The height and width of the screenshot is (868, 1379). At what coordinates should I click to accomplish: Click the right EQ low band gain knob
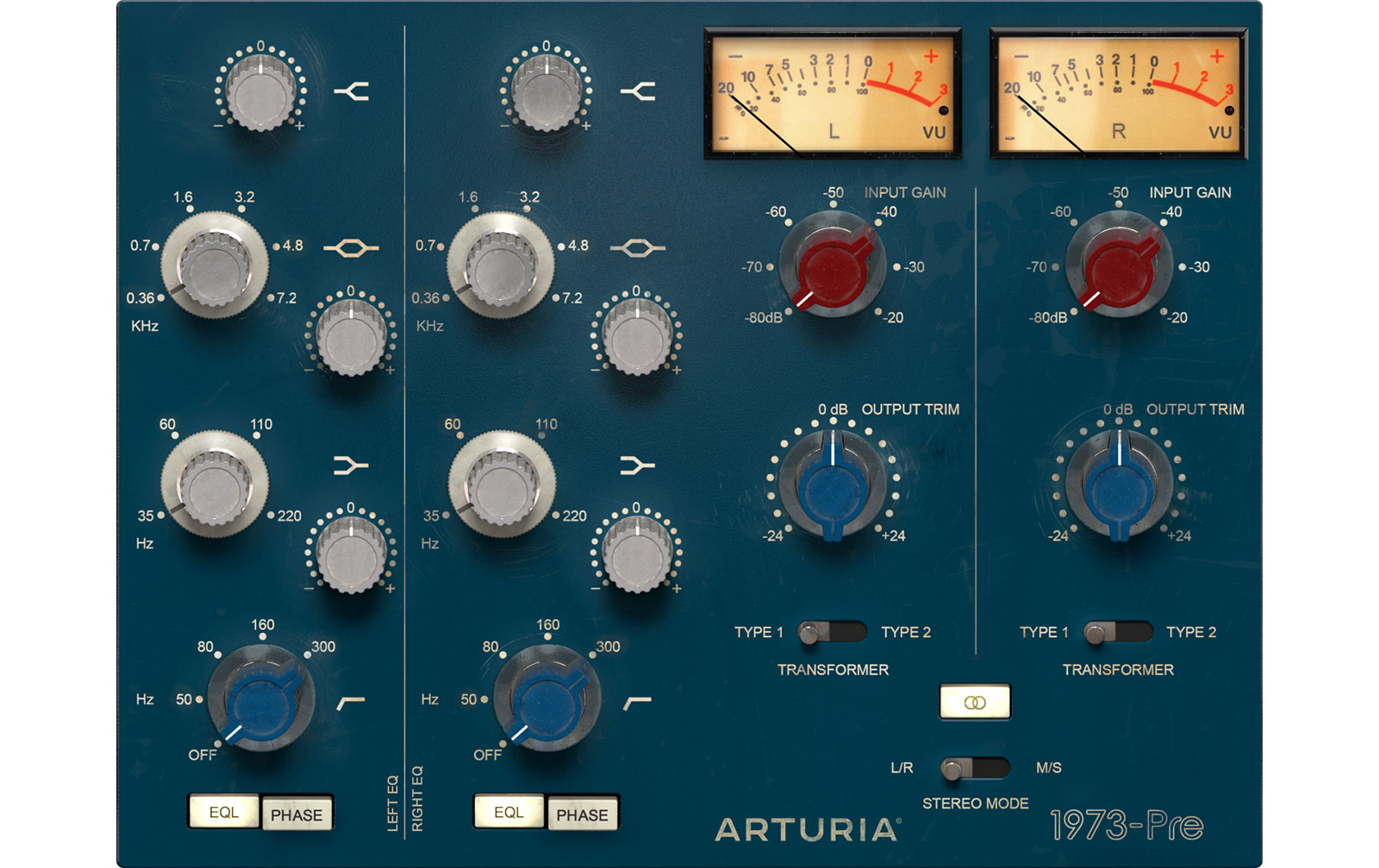pyautogui.click(x=637, y=554)
